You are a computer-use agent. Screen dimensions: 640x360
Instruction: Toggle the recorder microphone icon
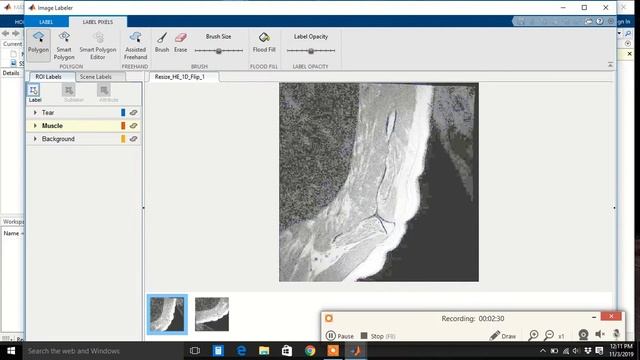tap(616, 334)
